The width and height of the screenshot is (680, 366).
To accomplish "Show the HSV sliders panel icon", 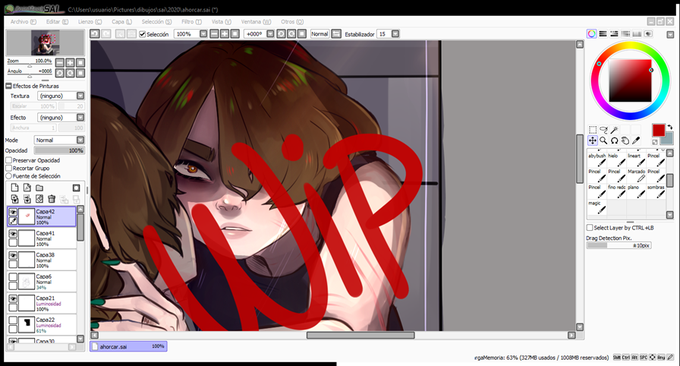I will pos(614,34).
